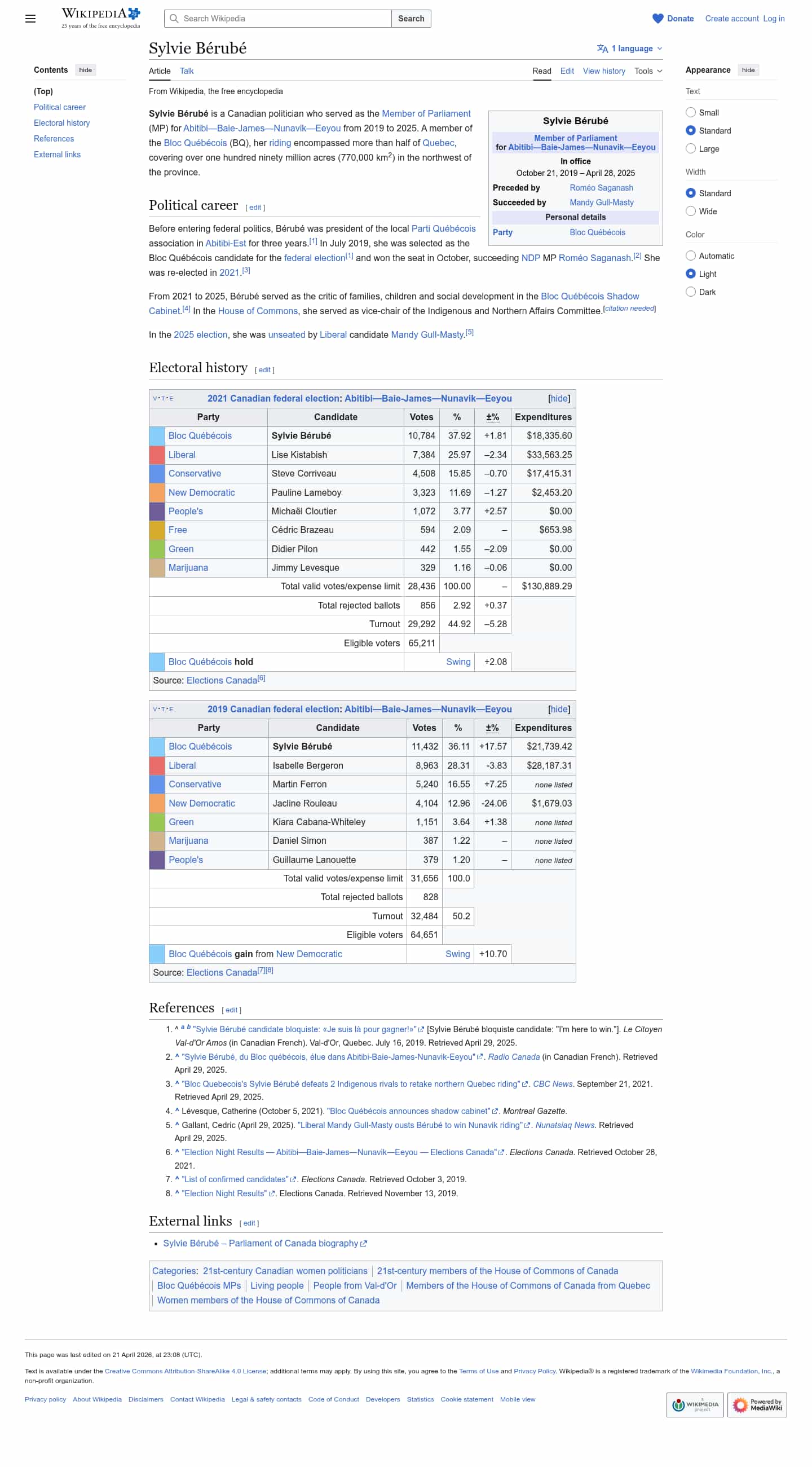Collapse the 2021 election table
The width and height of the screenshot is (812, 1467).
click(x=559, y=399)
